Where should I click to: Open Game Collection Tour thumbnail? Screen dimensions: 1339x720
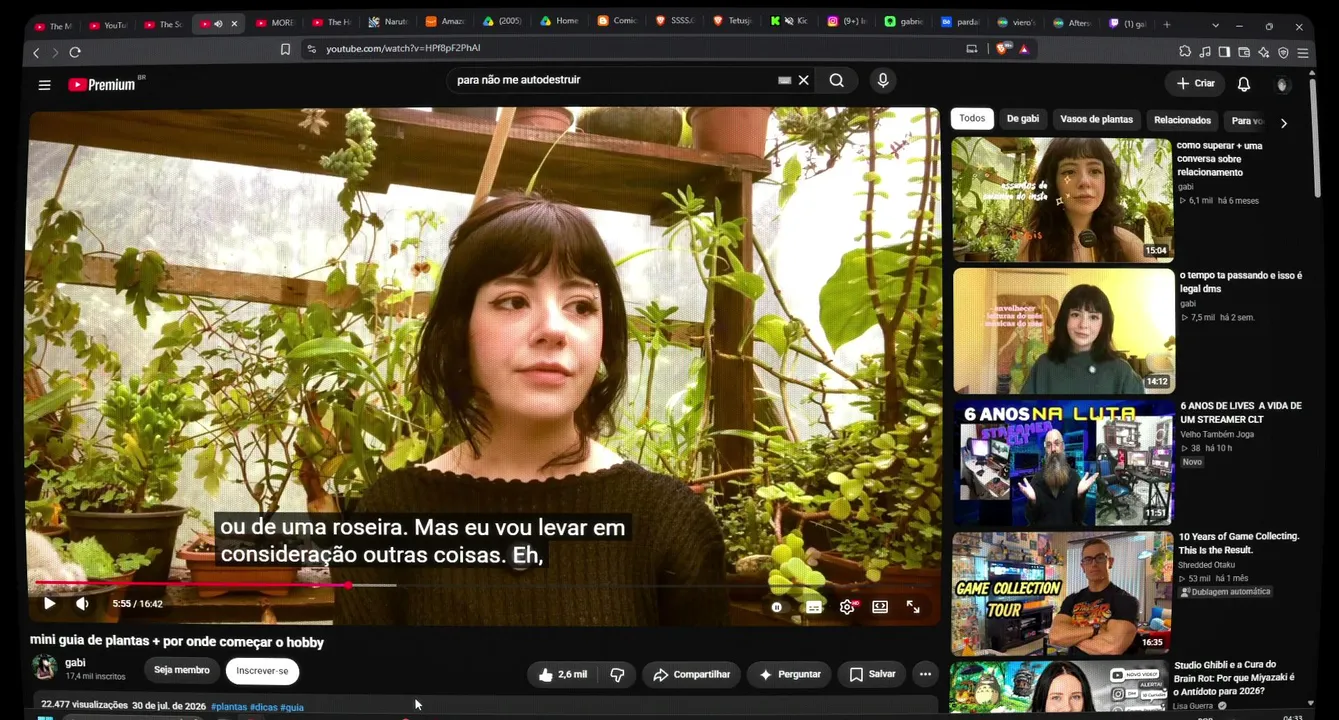(1062, 593)
